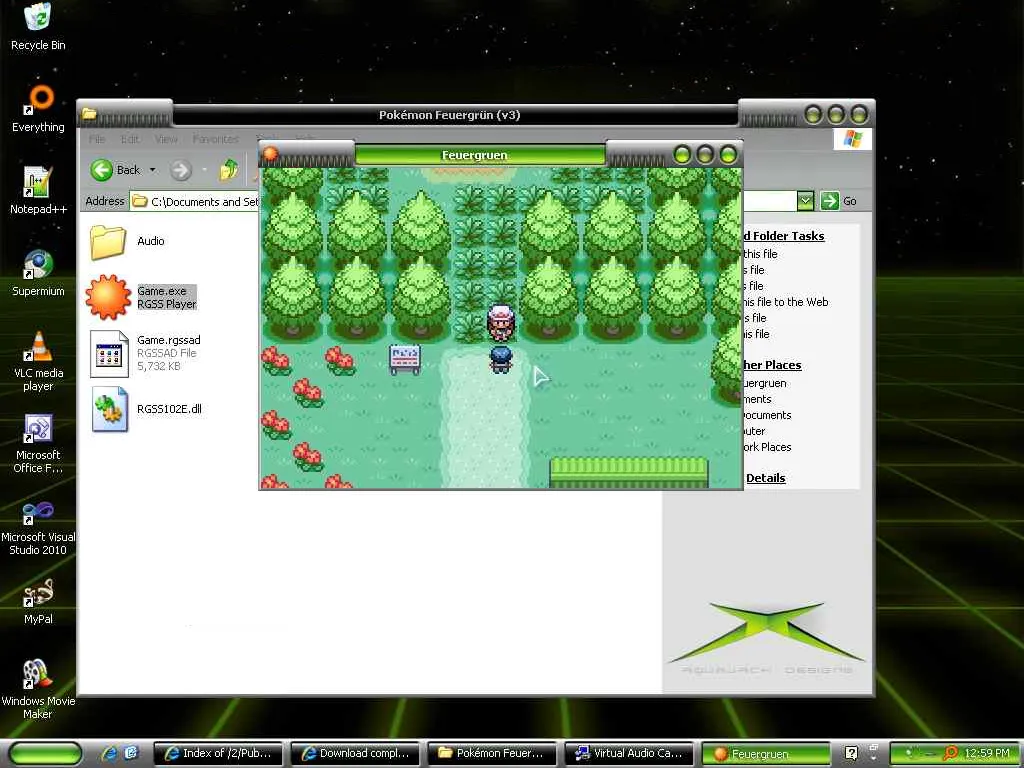Collapse the Folder Tasks panel header
Viewport: 1024px width, 768px height.
pyautogui.click(x=784, y=236)
